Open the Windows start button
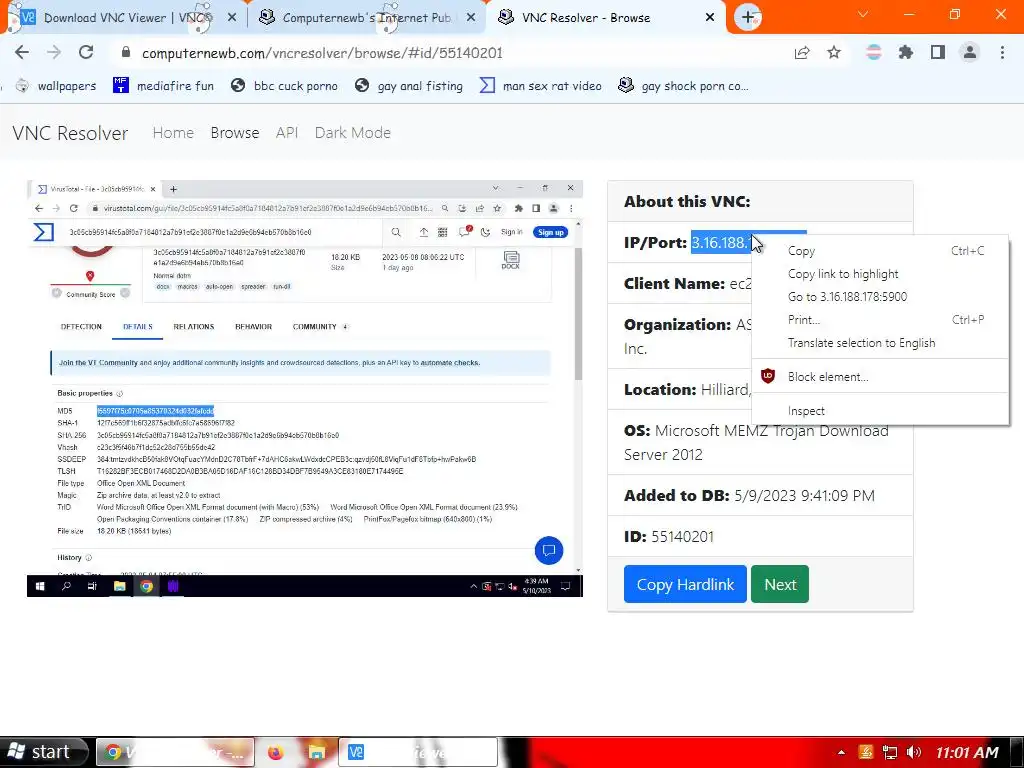The width and height of the screenshot is (1024, 768). pyautogui.click(x=44, y=752)
